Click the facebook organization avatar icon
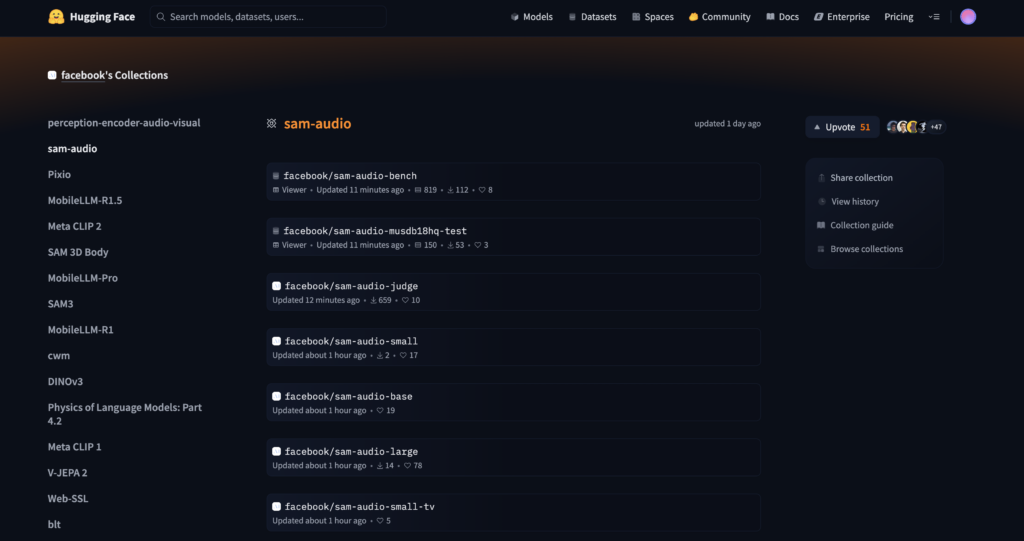This screenshot has height=541, width=1024. [52, 76]
